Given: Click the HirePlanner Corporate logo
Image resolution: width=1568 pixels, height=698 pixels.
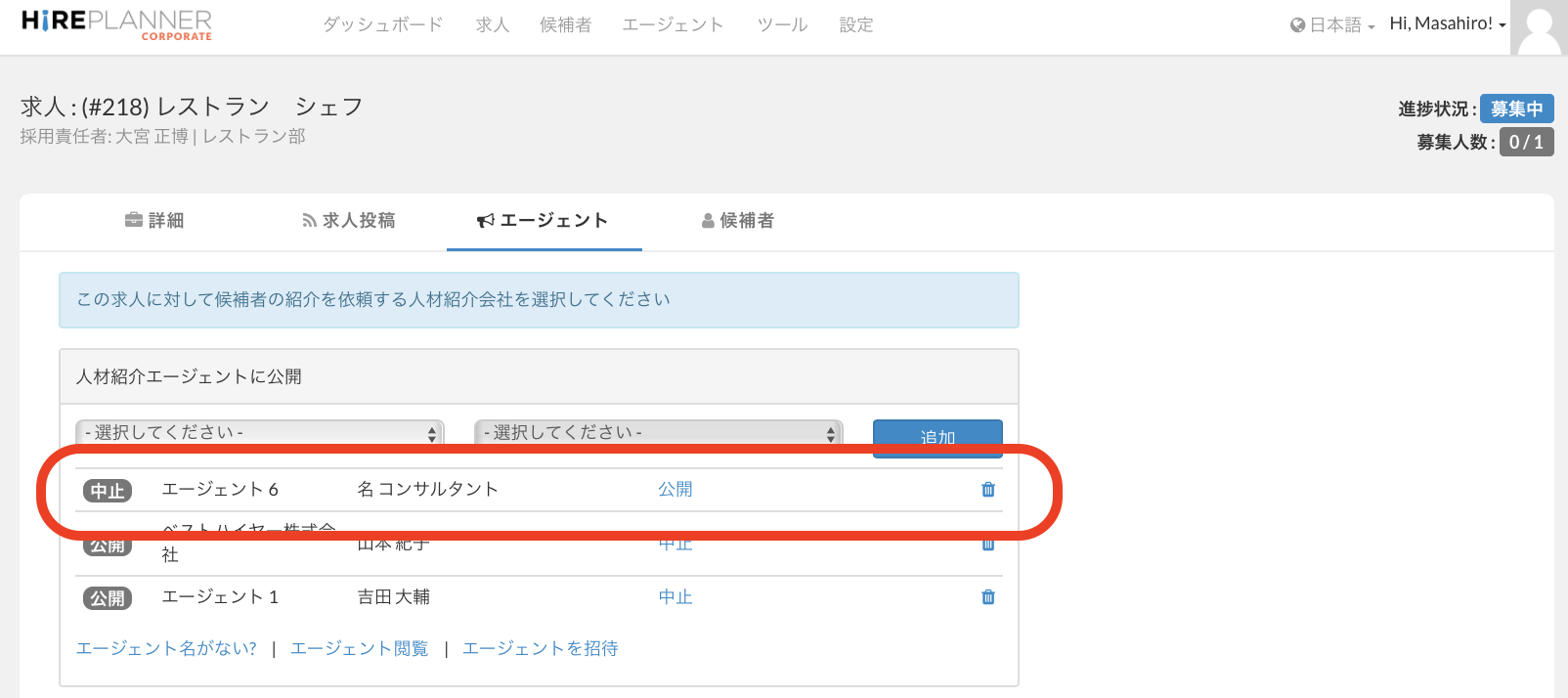Looking at the screenshot, I should (x=116, y=24).
